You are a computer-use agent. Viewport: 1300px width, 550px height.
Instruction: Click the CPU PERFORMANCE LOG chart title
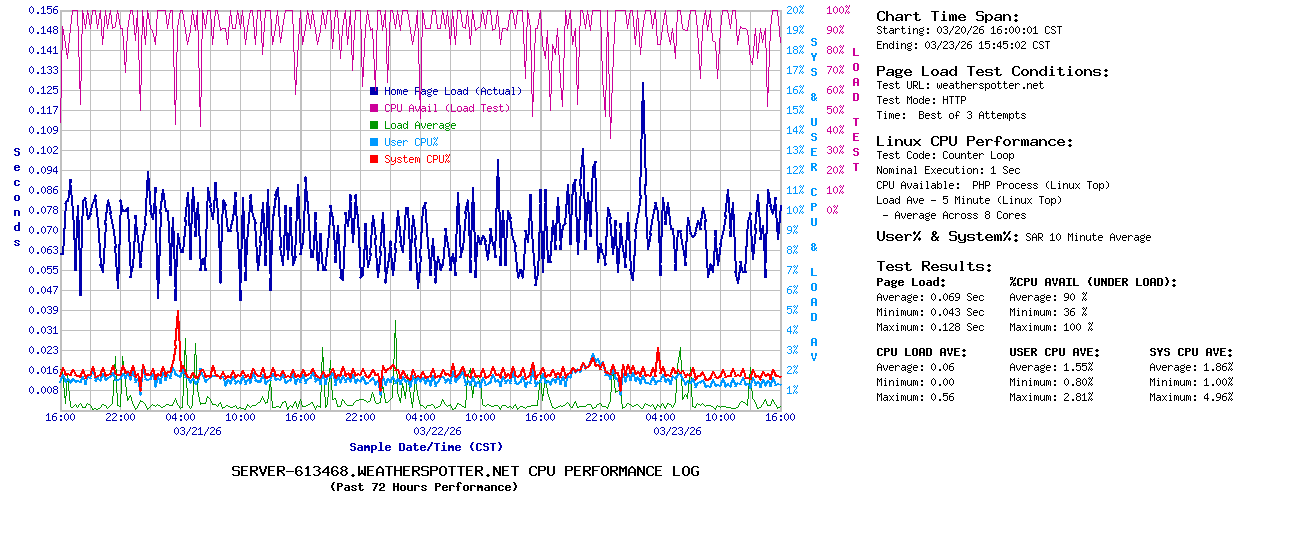465,471
